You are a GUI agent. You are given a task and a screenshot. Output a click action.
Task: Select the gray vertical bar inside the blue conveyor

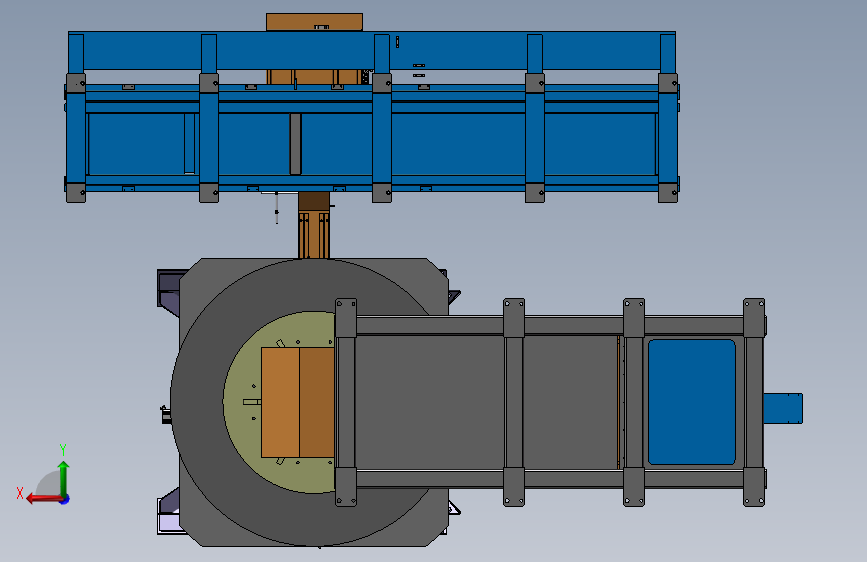(295, 144)
